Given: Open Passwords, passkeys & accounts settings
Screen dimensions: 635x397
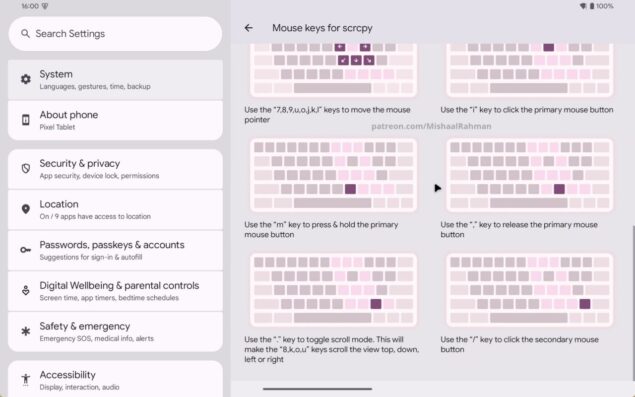Looking at the screenshot, I should (x=115, y=250).
